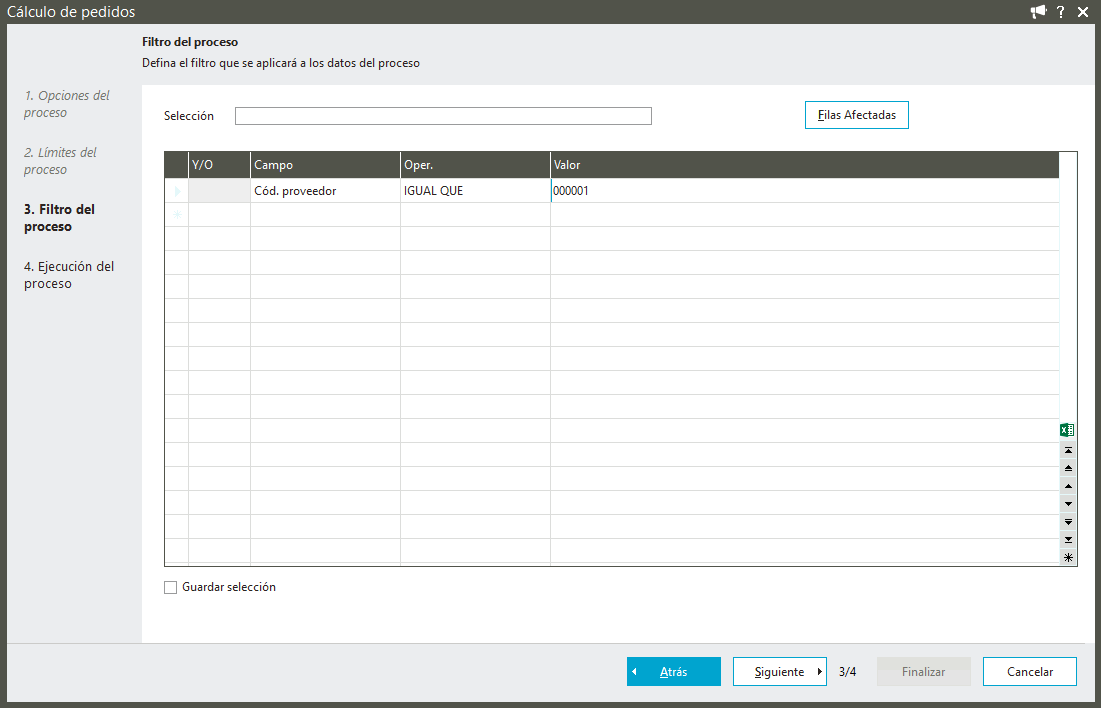This screenshot has width=1101, height=708.
Task: Jump to last row of filter grid
Action: click(1068, 539)
